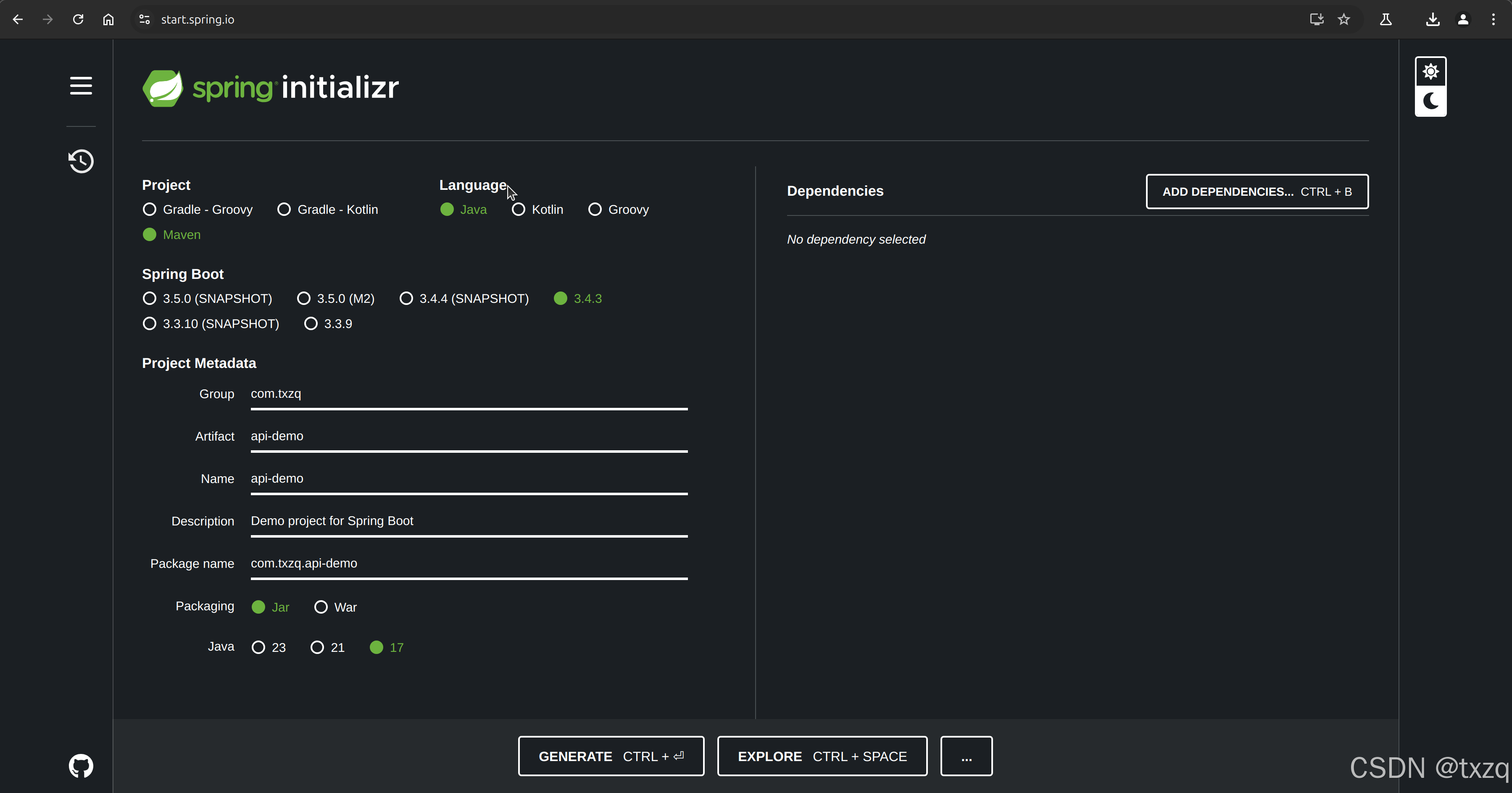Screen dimensions: 1512x793
Task: Open the GitHub repository icon
Action: tap(81, 765)
